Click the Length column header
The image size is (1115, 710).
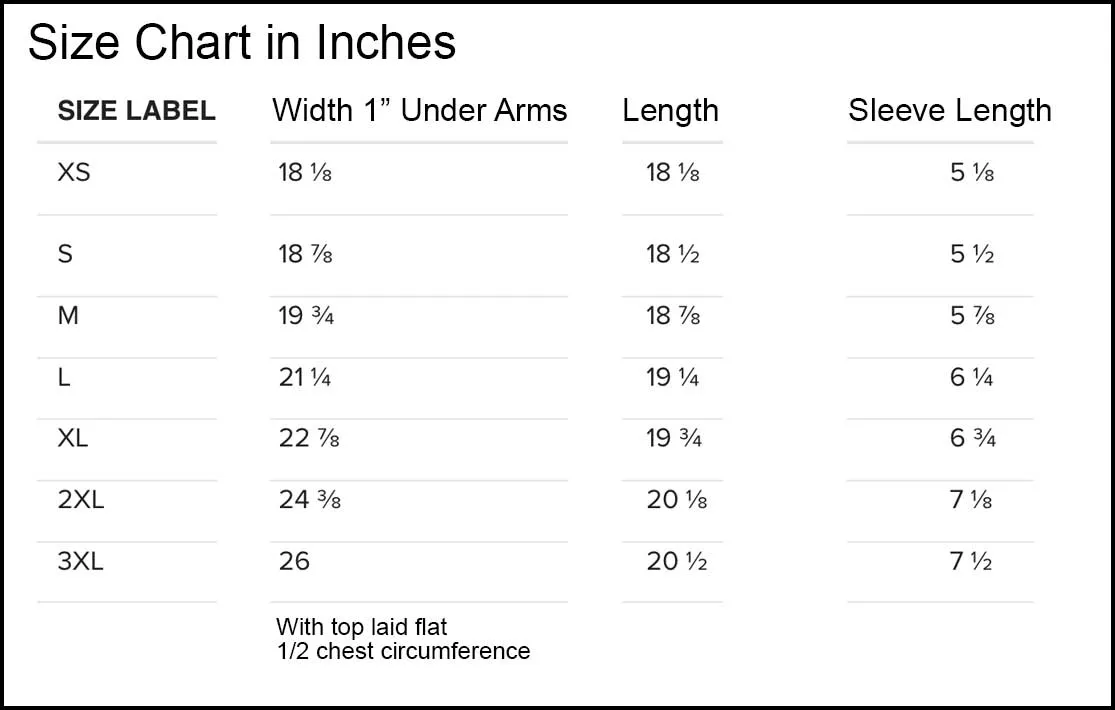coord(670,111)
